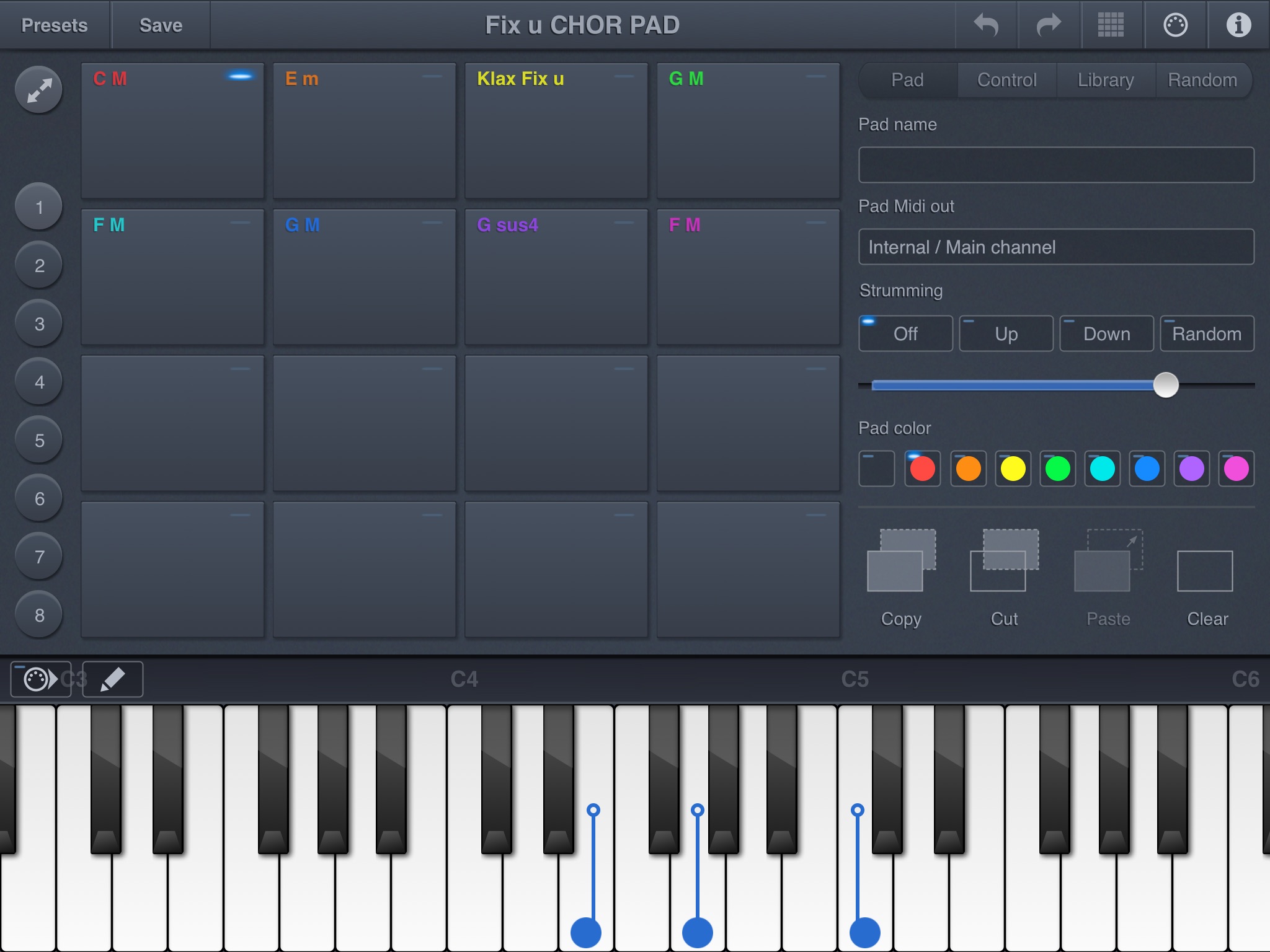Tap the blue G M chord pad
Image resolution: width=1270 pixels, height=952 pixels.
point(365,277)
